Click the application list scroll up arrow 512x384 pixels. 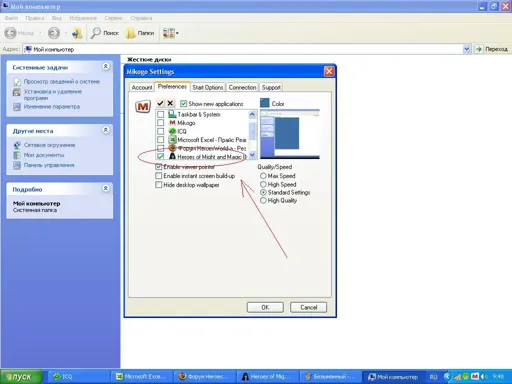click(x=252, y=114)
